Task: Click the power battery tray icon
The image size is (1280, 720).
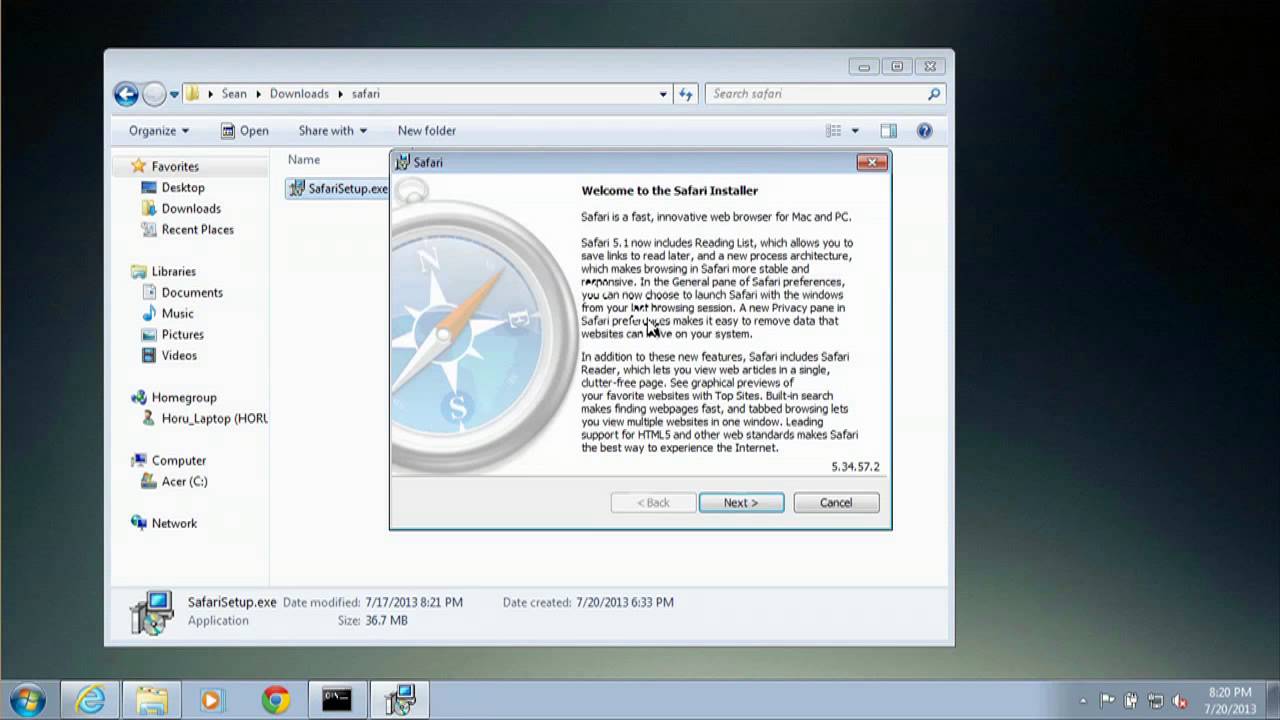Action: (1131, 701)
